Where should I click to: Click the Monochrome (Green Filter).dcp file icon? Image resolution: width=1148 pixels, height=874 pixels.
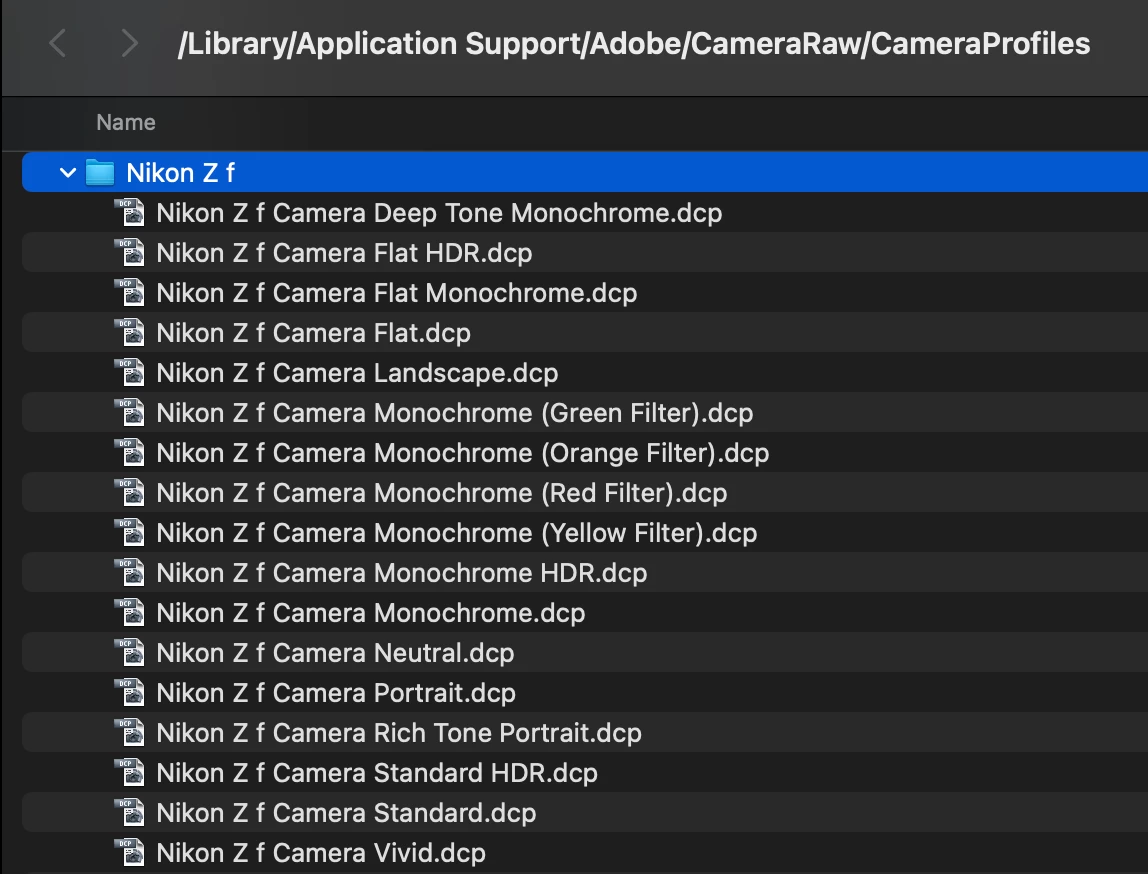[130, 413]
